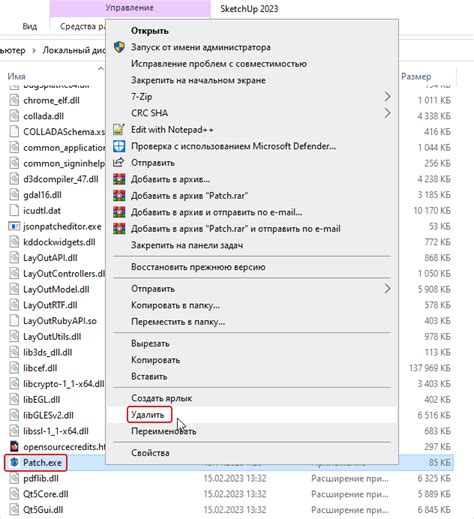Click the opensourcecredits file icon

[14, 446]
